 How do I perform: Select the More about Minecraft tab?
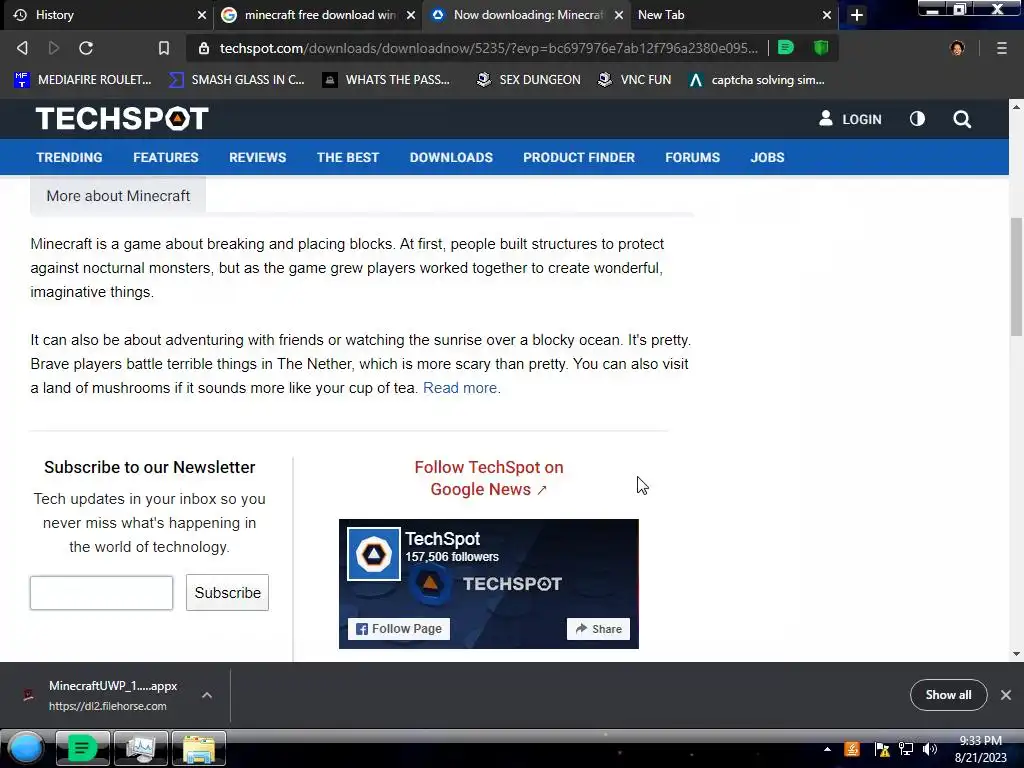118,195
